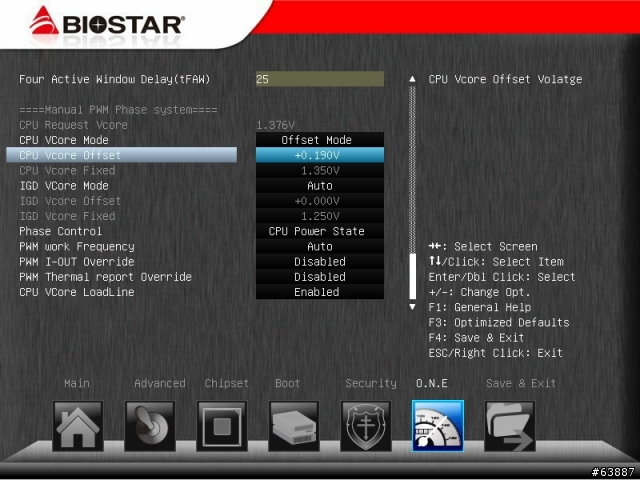Screen dimensions: 640x480
Task: Select the PWM I-OUT Override label
Action: (x=77, y=262)
